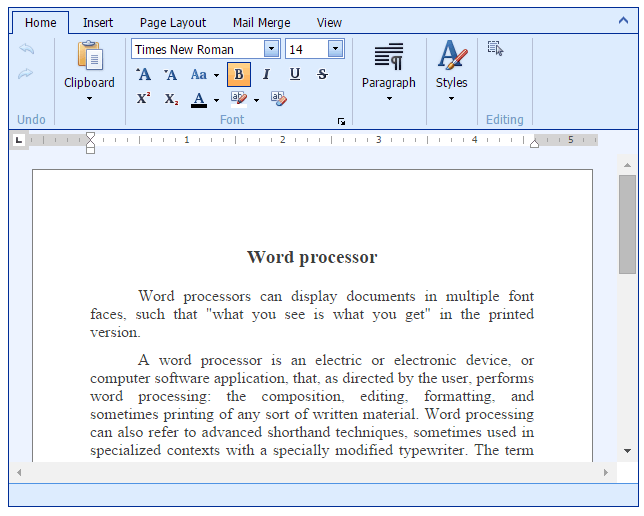Toggle Strikethrough formatting
This screenshot has height=516, width=644.
[322, 74]
